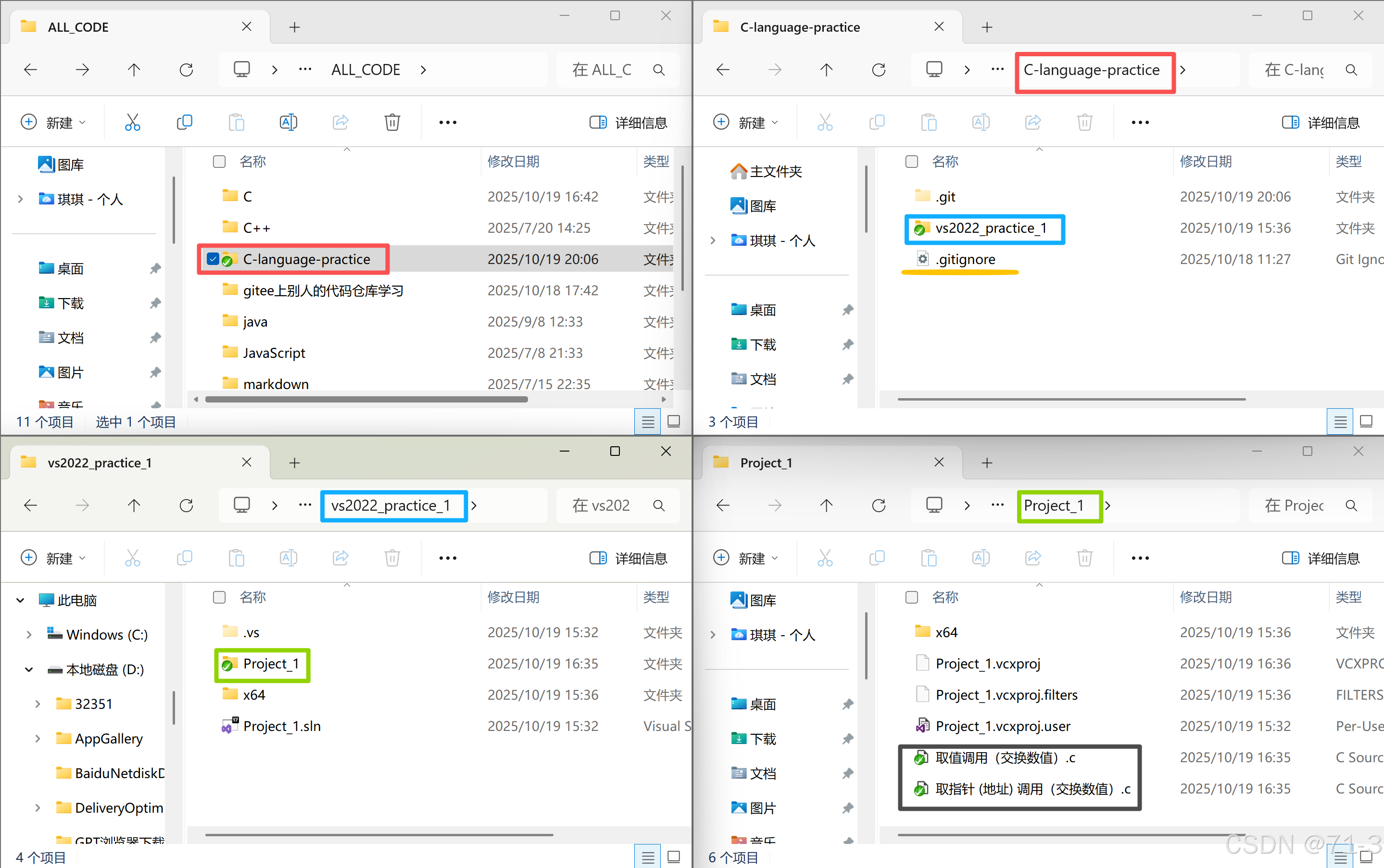Image resolution: width=1384 pixels, height=868 pixels.
Task: Uncheck the C-language-practice folder checkbox
Action: click(213, 260)
